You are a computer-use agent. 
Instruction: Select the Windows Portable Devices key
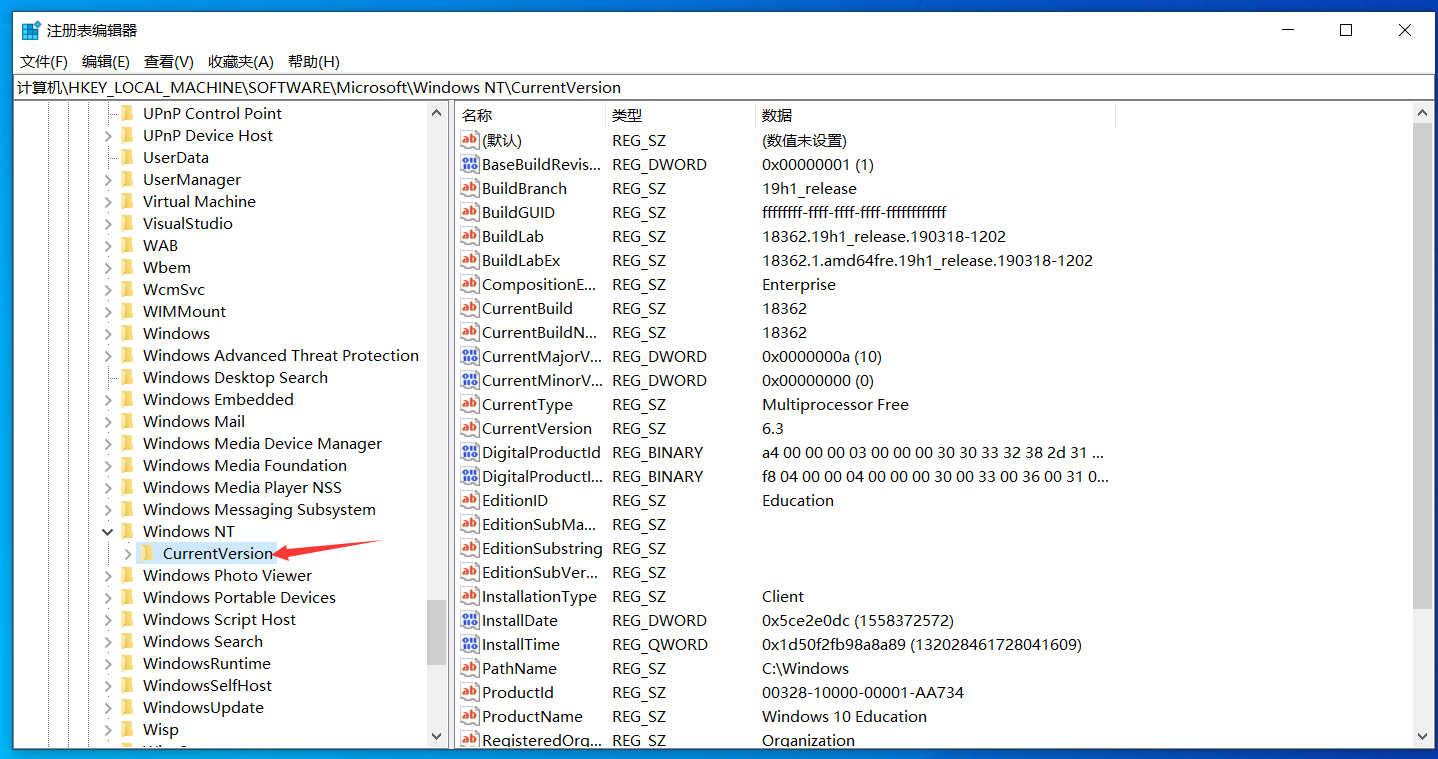click(x=239, y=597)
